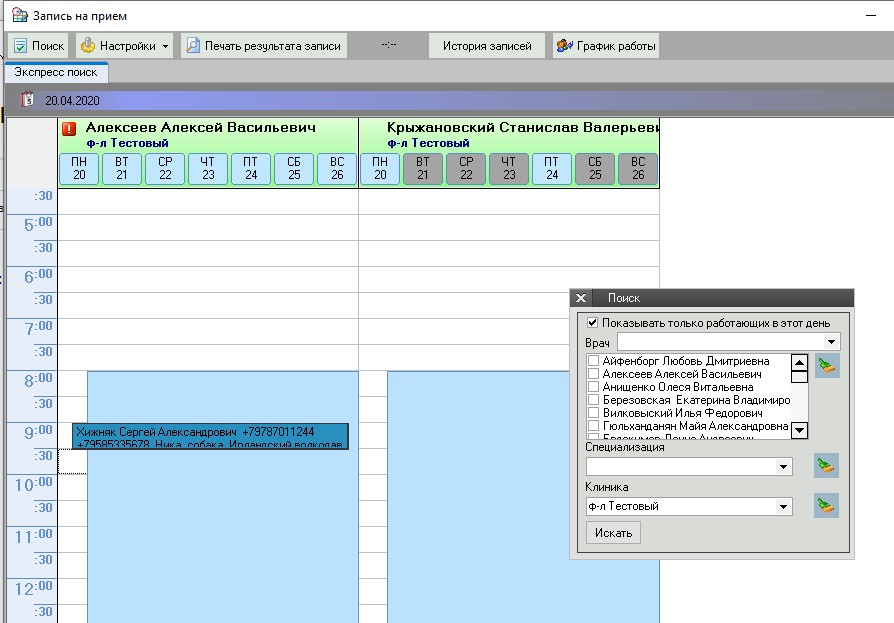Open График работы from toolbar

pyautogui.click(x=606, y=46)
